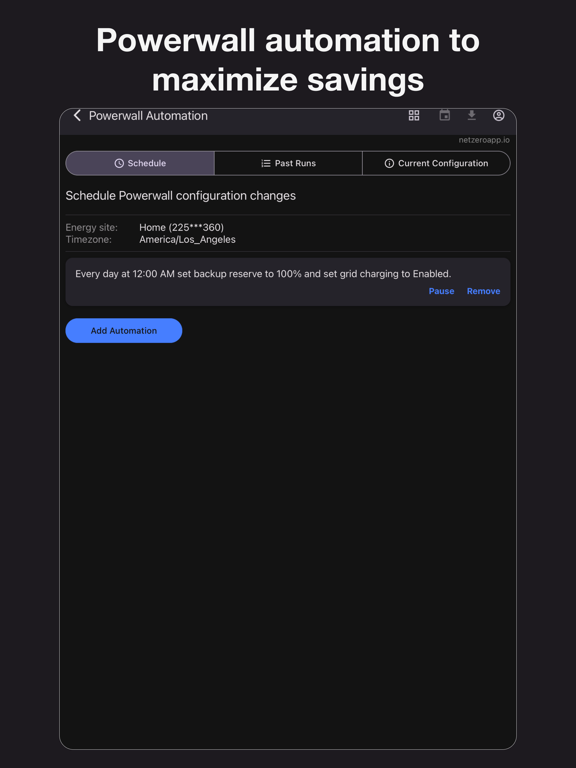Click 'Schedule Powerwall configuration changes' heading
Screen dimensions: 576x768
(181, 195)
